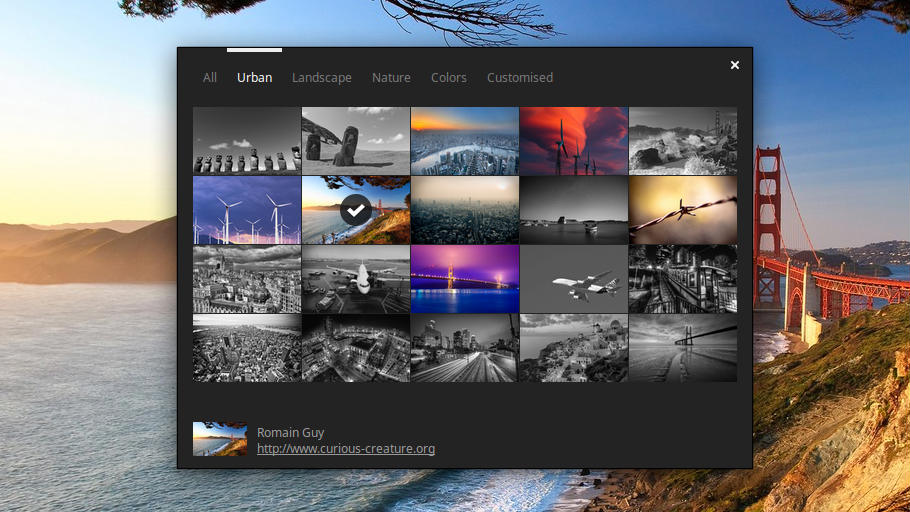
Task: Choose the barbed wire wallpaper
Action: [x=683, y=210]
